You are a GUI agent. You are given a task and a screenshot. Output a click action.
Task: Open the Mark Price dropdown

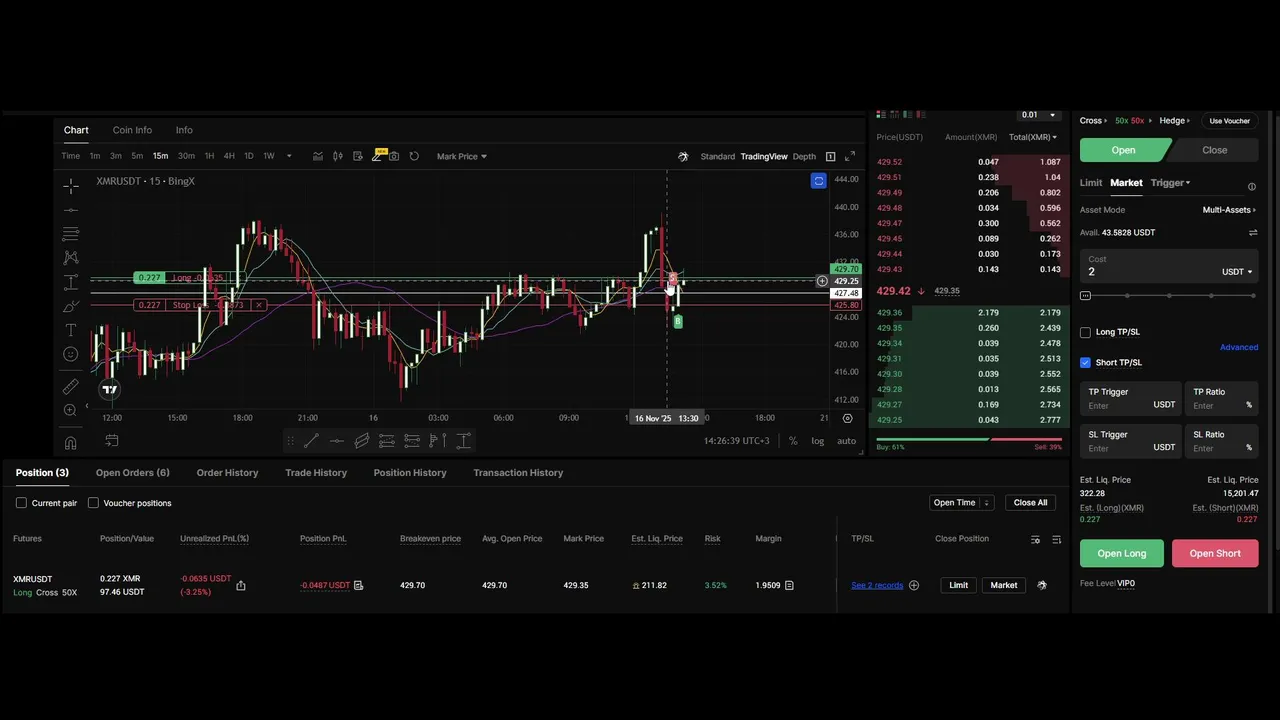pos(462,156)
